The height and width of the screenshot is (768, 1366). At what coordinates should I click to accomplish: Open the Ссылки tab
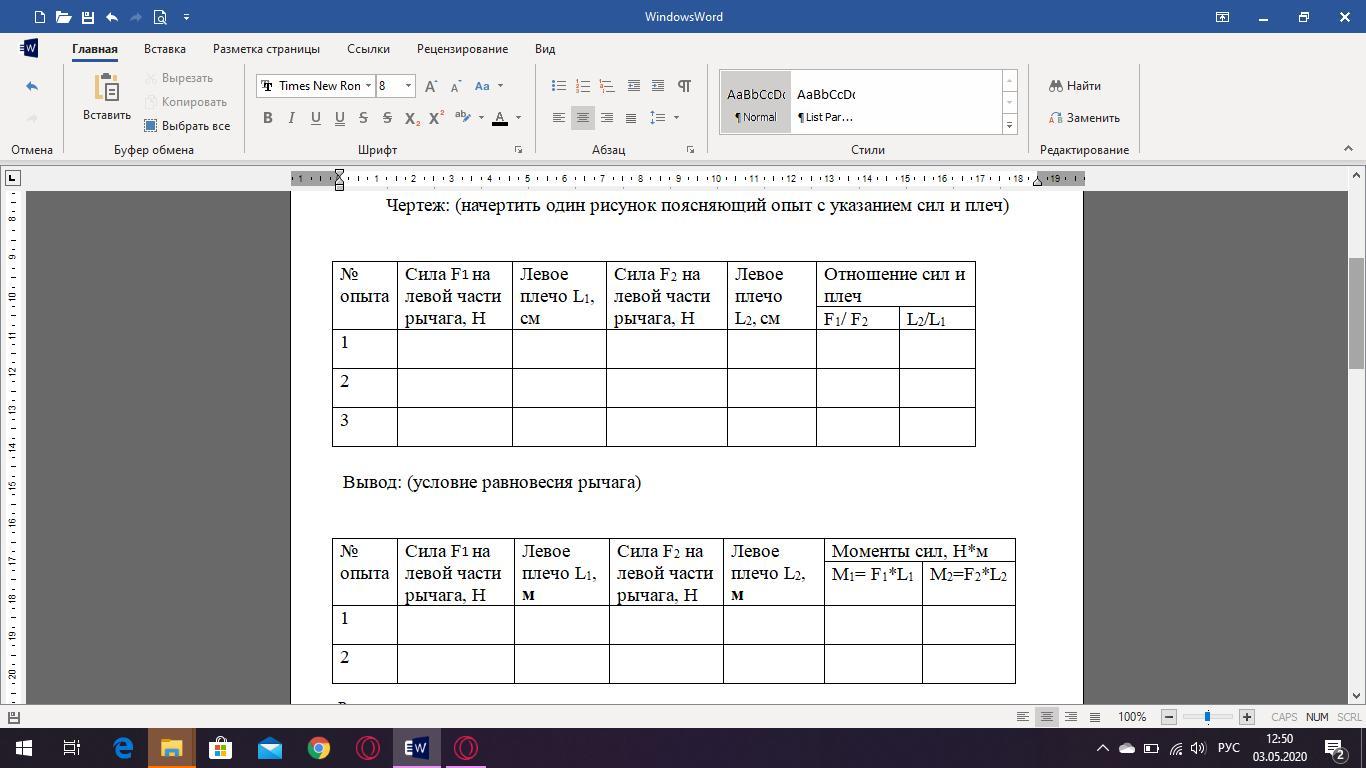pyautogui.click(x=368, y=49)
